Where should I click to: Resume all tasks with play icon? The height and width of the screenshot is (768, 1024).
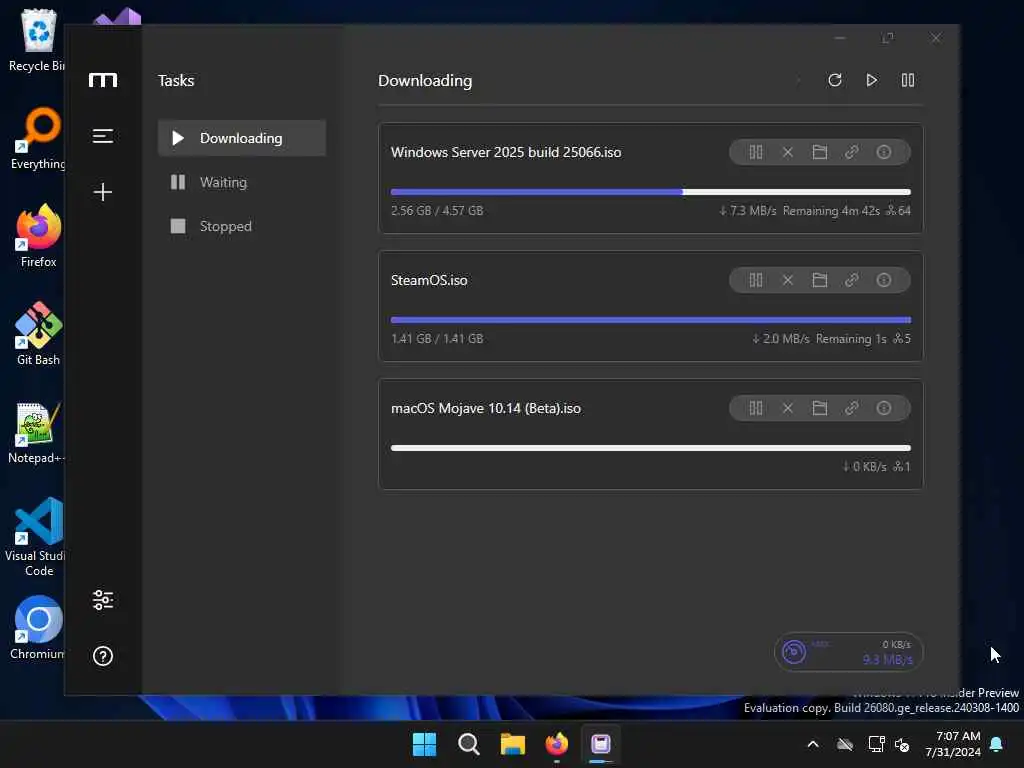(x=871, y=80)
